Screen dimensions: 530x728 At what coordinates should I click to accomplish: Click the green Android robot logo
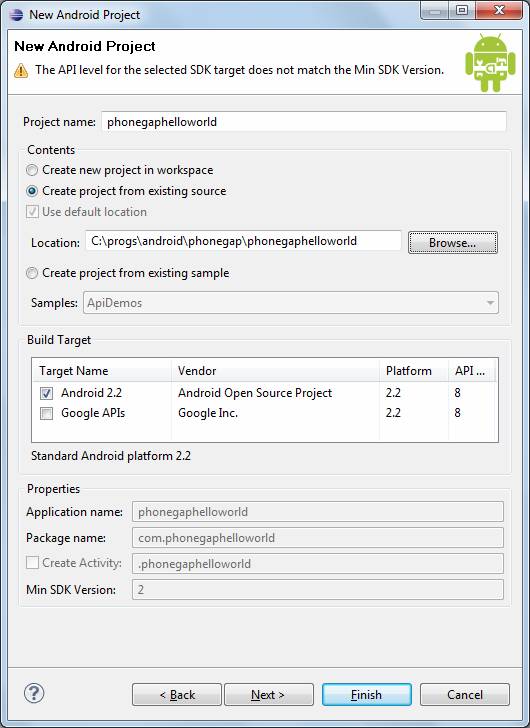(491, 62)
